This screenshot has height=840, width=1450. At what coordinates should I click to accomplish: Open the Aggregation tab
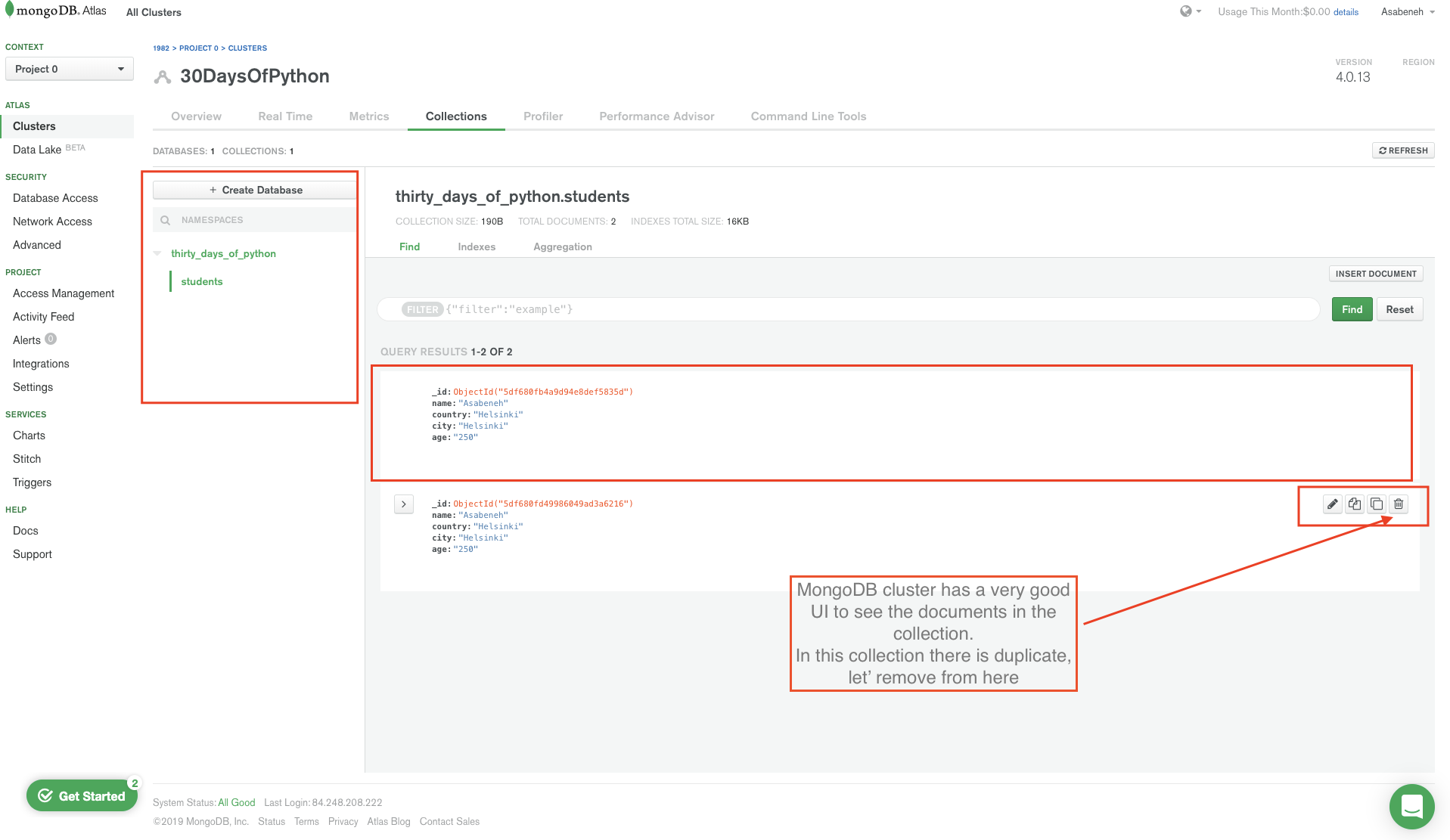click(x=562, y=247)
